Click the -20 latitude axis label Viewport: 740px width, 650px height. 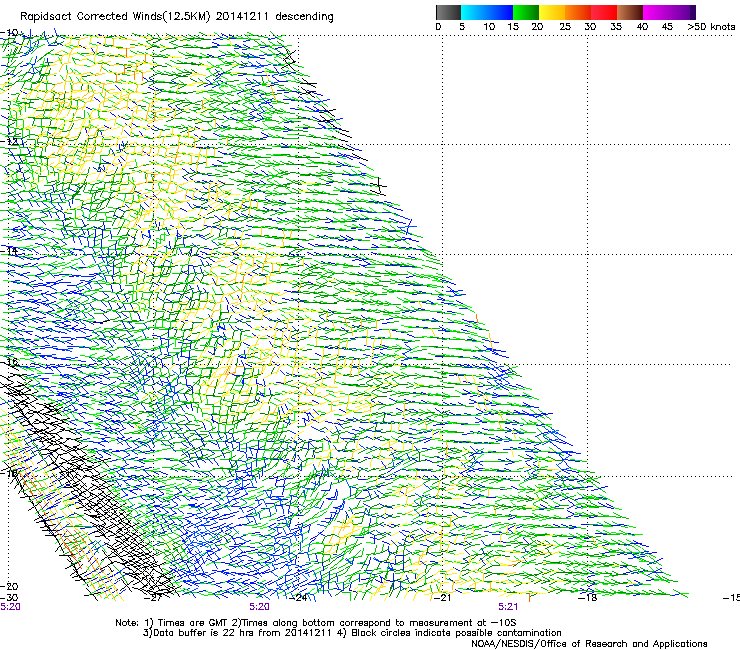click(x=9, y=587)
